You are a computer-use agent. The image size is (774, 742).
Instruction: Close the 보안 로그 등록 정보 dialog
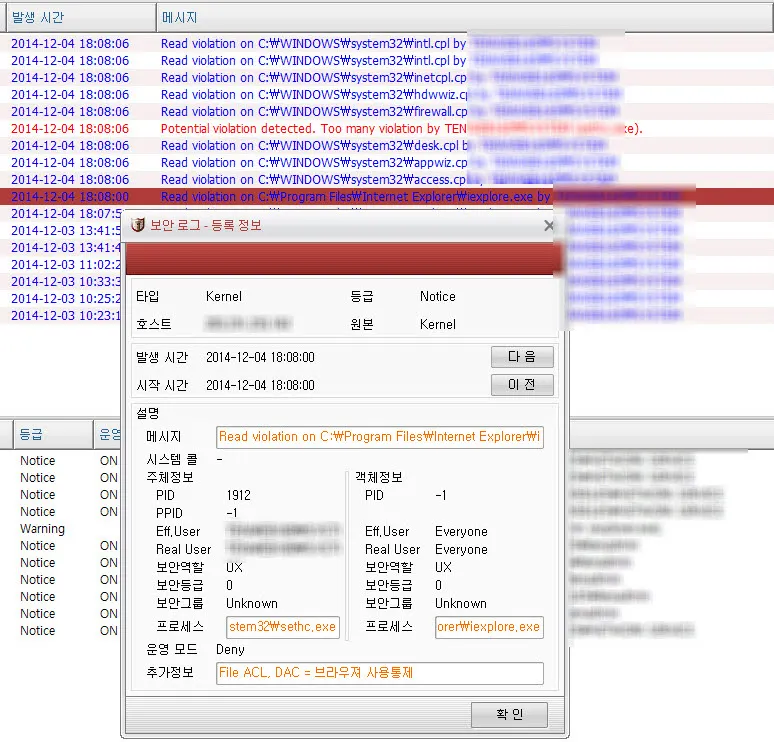pyautogui.click(x=548, y=226)
